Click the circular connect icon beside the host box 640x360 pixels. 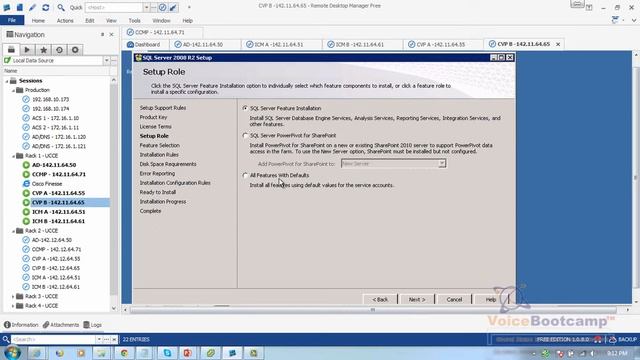[x=162, y=7]
